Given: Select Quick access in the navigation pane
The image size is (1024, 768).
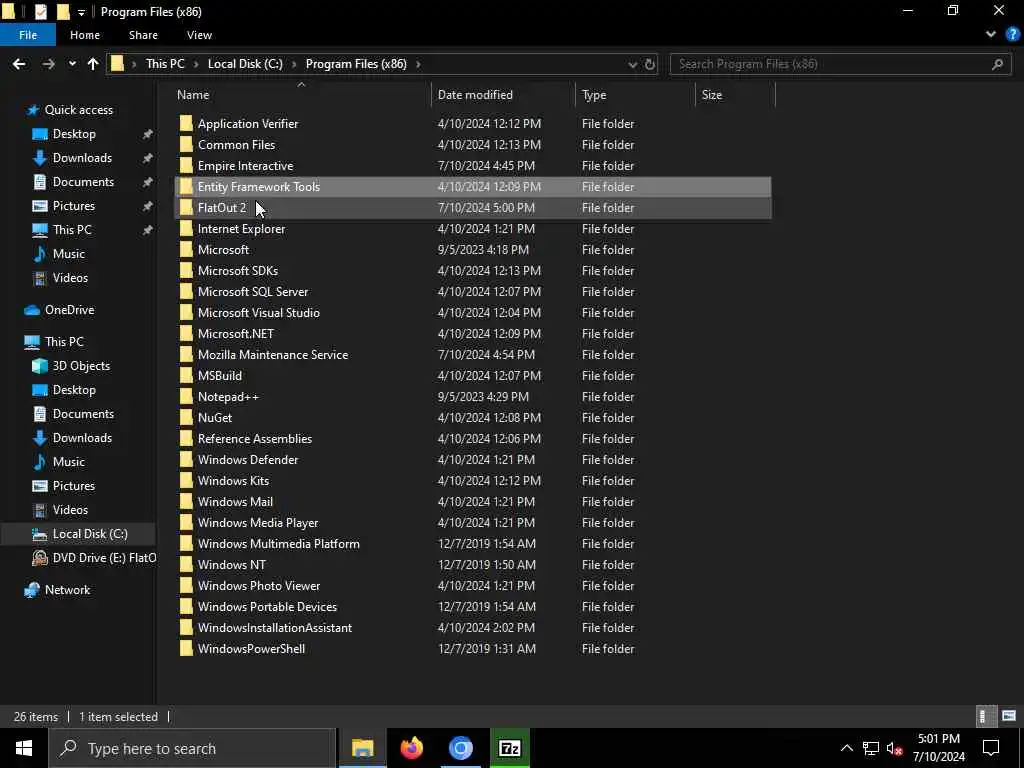Looking at the screenshot, I should click(78, 110).
